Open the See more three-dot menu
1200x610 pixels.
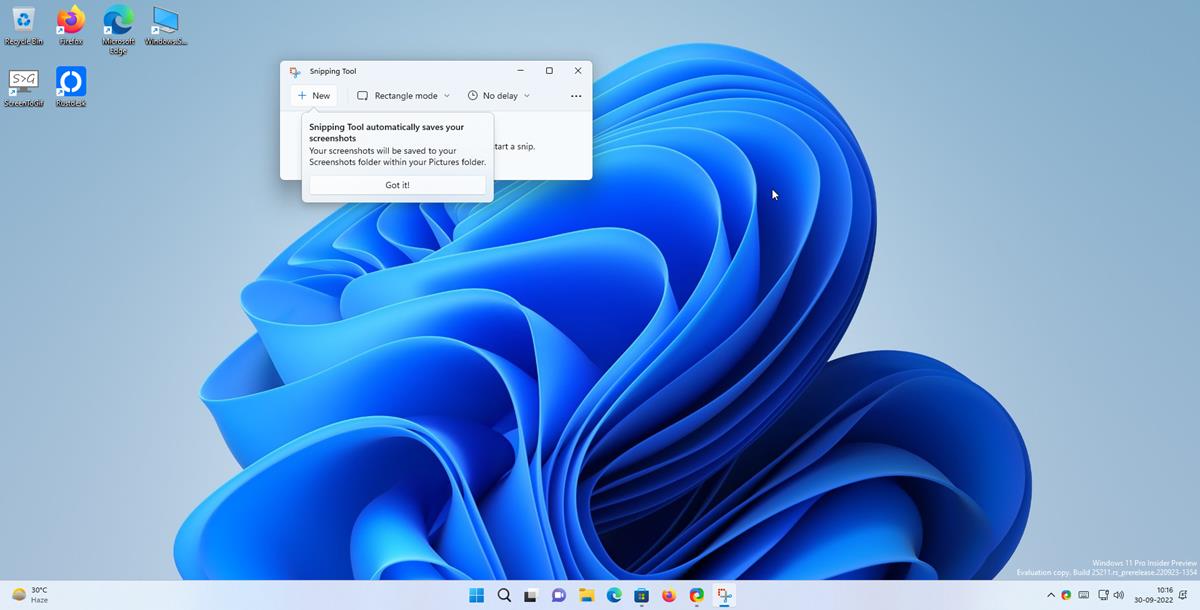[576, 96]
